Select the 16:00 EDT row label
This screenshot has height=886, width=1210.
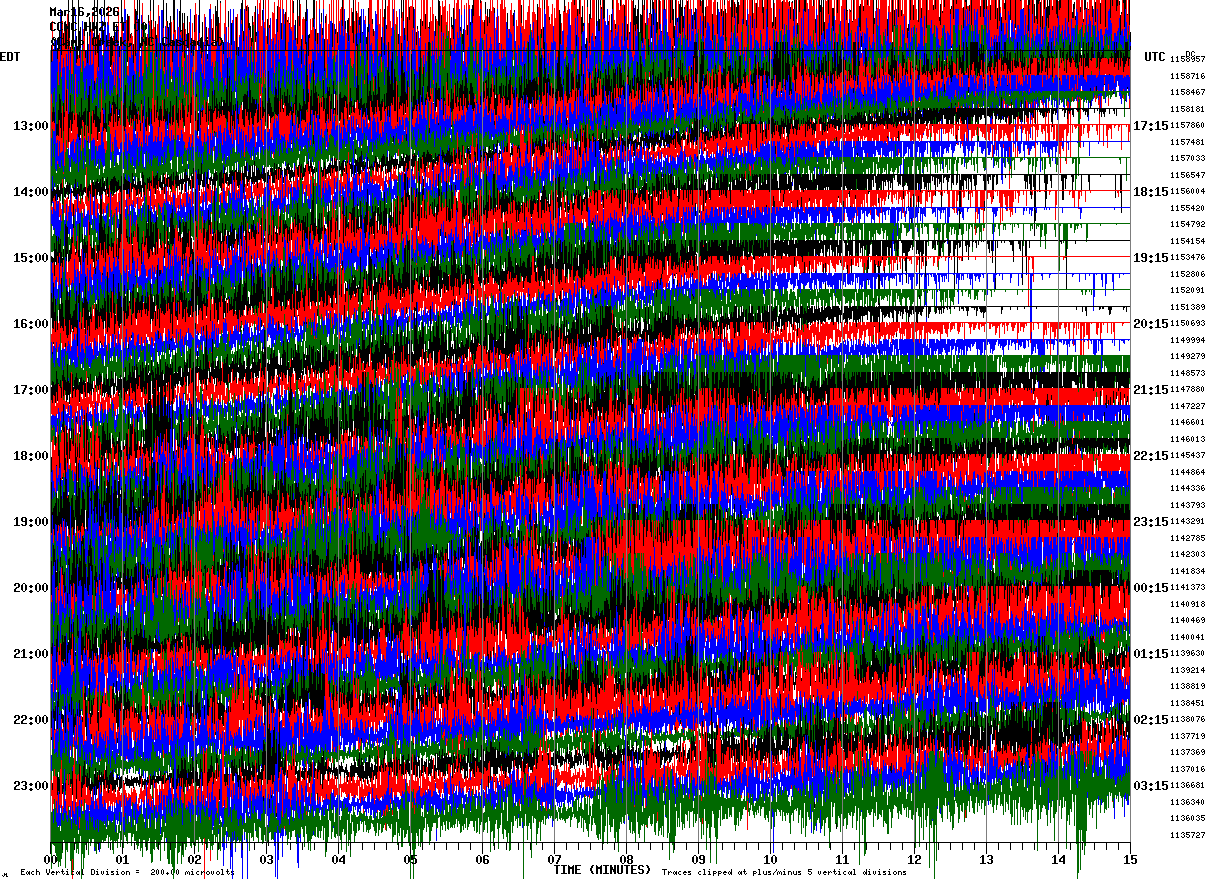point(31,324)
